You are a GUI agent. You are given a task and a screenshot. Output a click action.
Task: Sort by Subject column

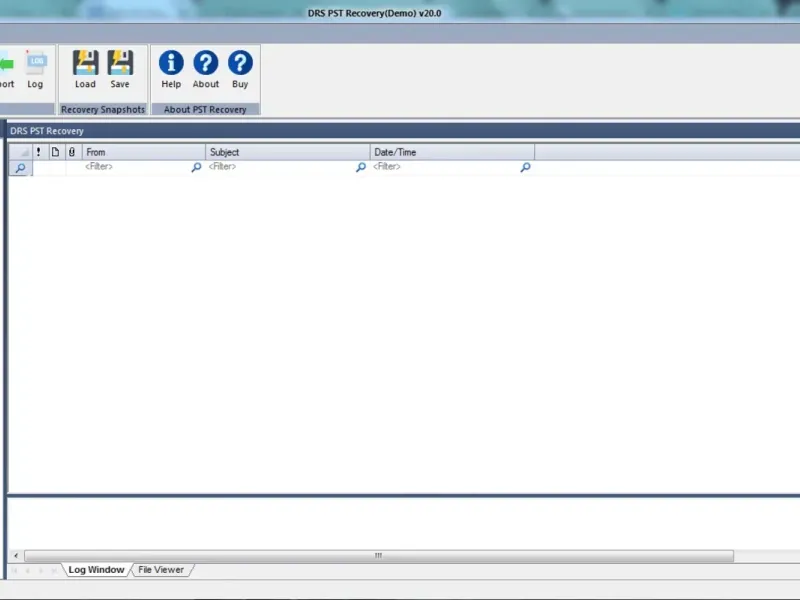[x=288, y=152]
